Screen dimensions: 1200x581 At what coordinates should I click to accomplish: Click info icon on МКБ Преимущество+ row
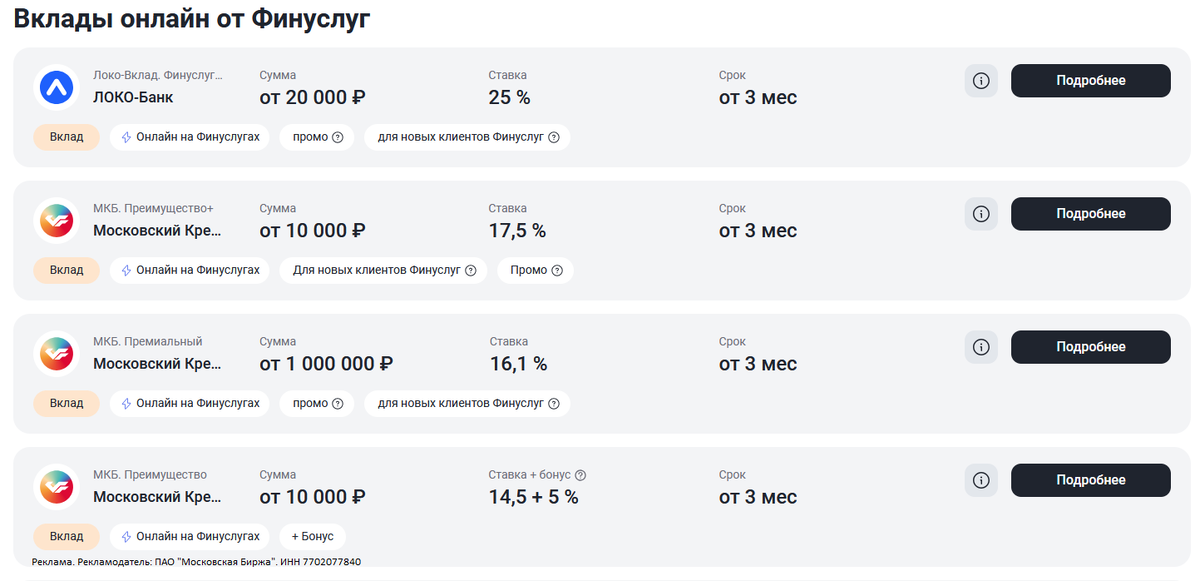point(981,214)
